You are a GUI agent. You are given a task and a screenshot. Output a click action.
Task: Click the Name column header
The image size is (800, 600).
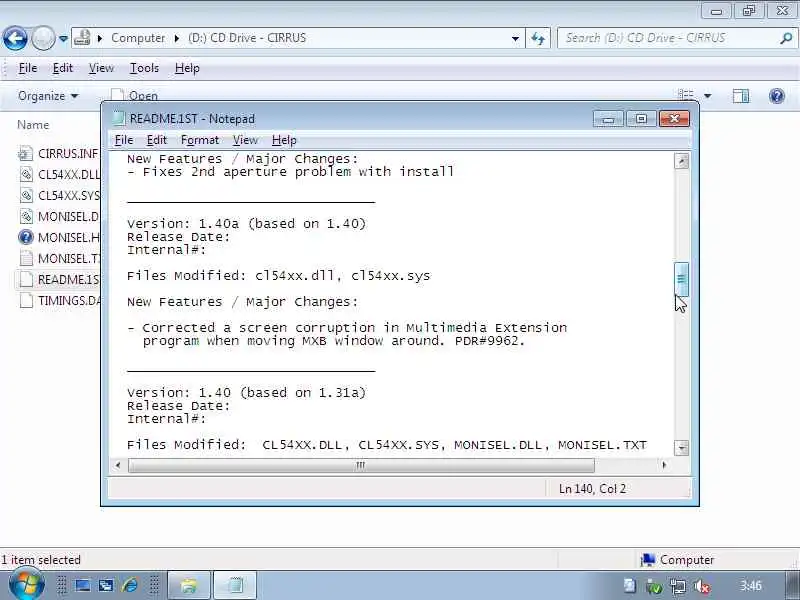coord(33,125)
